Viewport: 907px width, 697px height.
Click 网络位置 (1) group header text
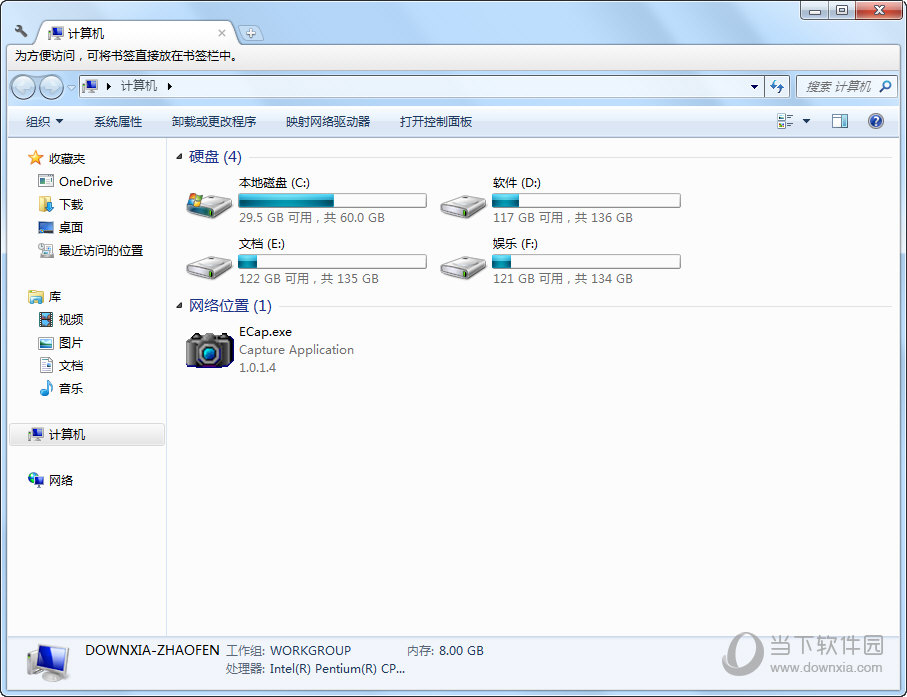230,305
